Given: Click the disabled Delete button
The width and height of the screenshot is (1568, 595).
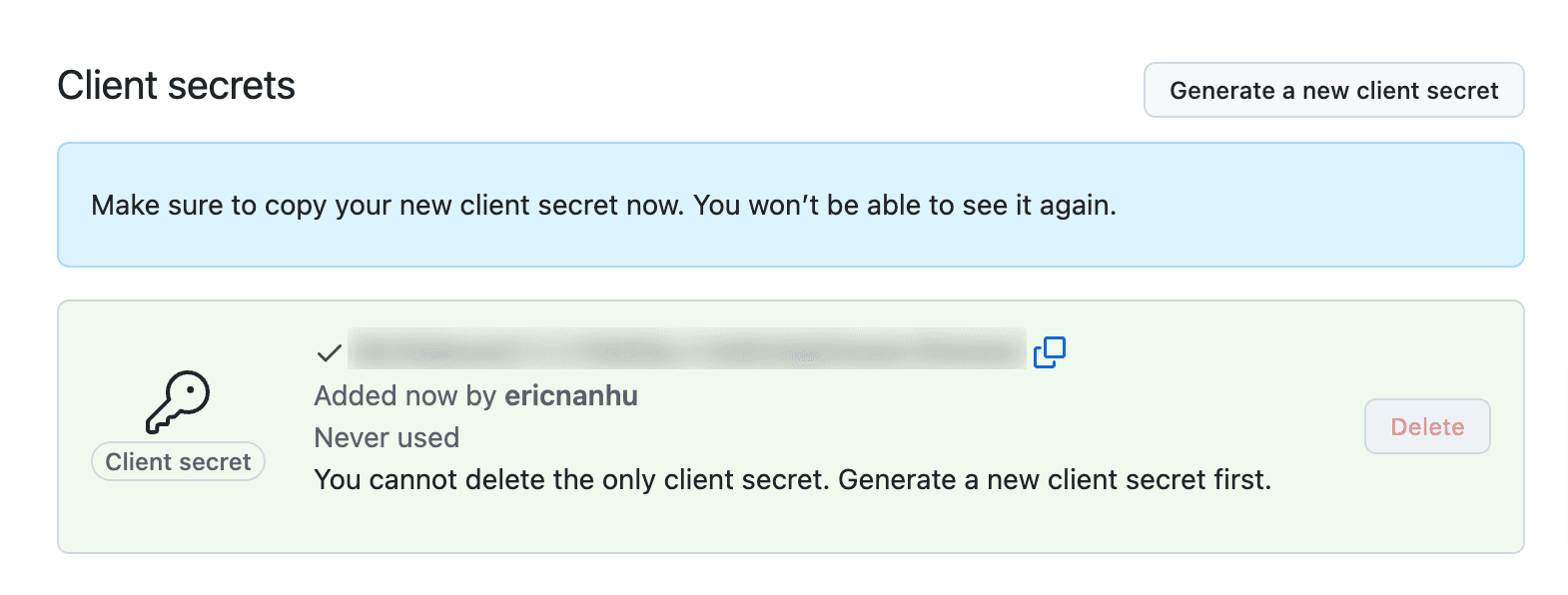Looking at the screenshot, I should 1426,426.
